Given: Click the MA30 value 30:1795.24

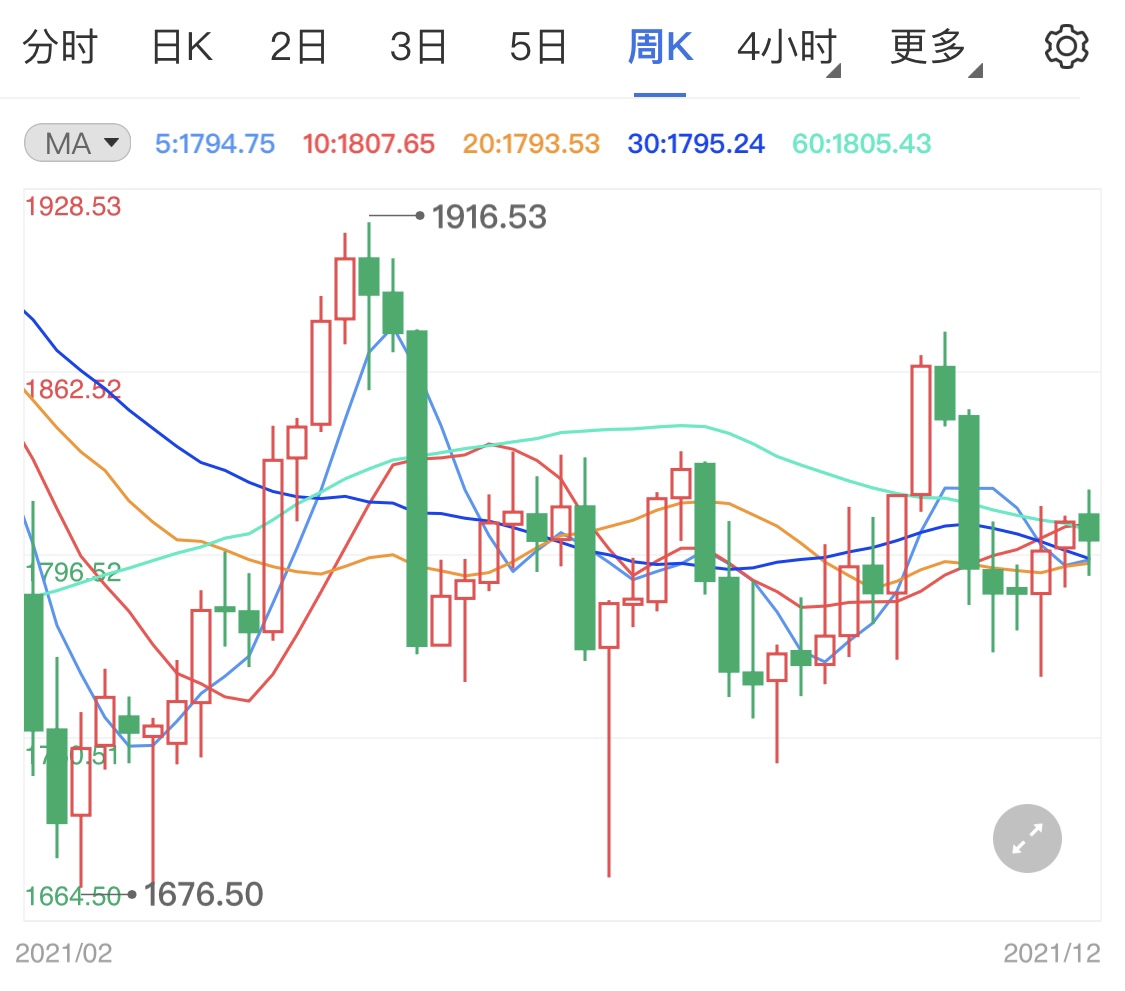Looking at the screenshot, I should click(x=696, y=144).
